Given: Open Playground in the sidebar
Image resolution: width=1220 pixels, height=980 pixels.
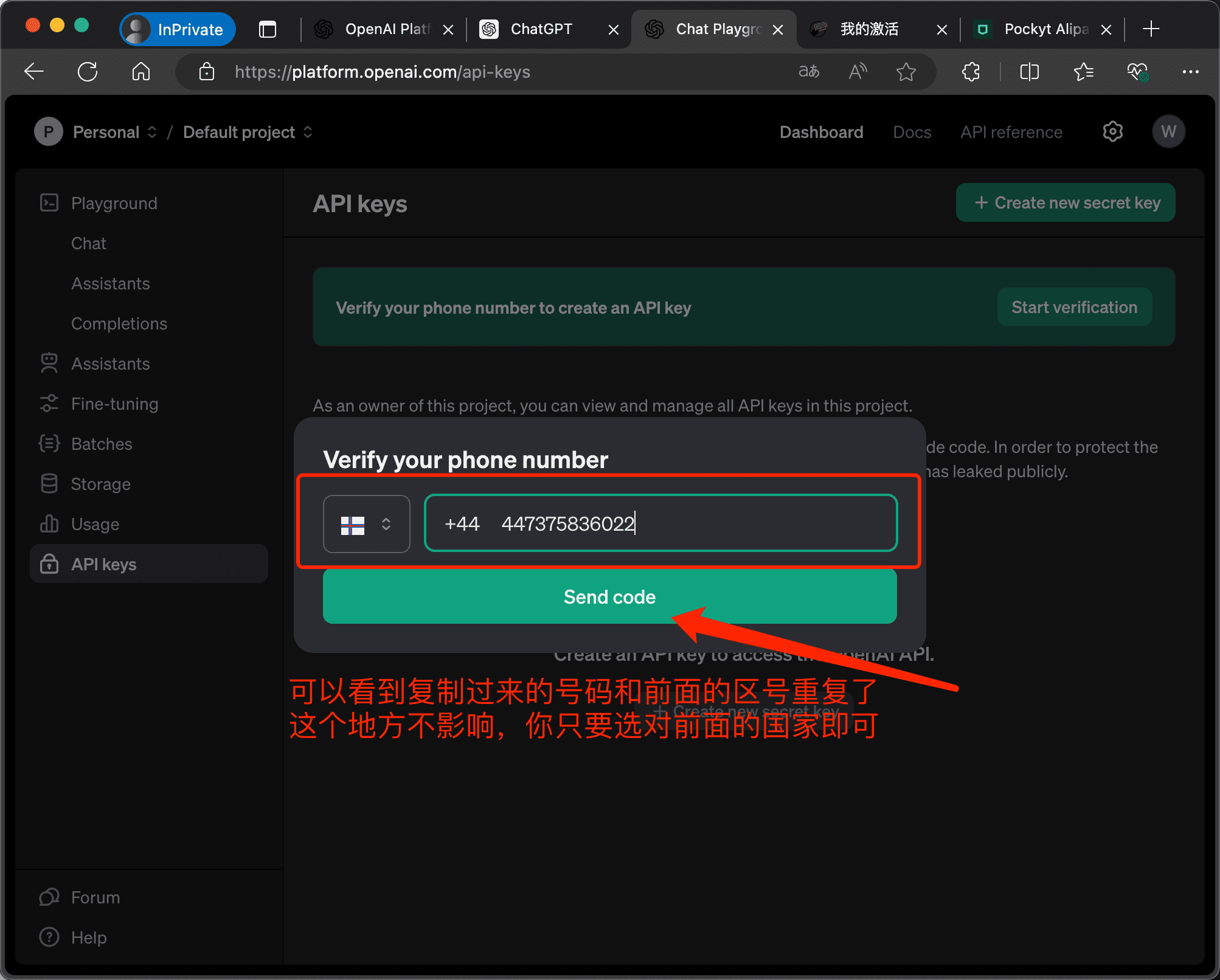Looking at the screenshot, I should point(114,203).
